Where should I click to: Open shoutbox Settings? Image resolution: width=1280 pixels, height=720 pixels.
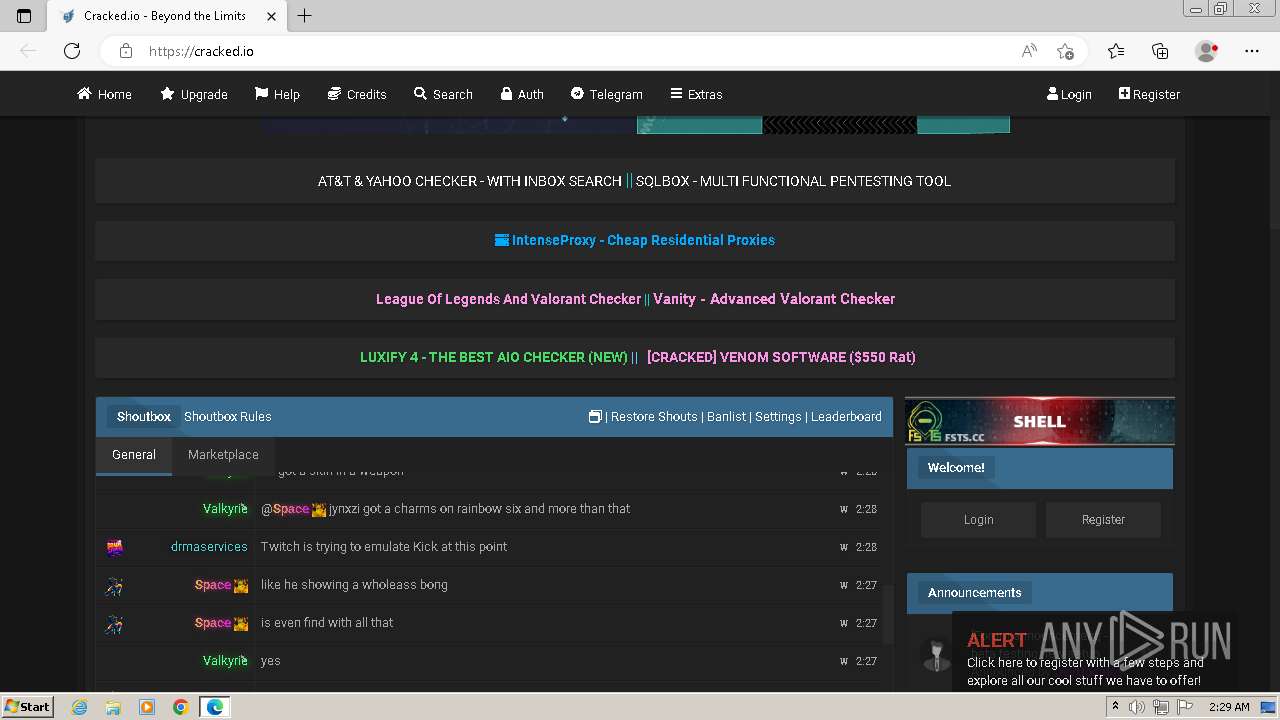[x=778, y=417]
